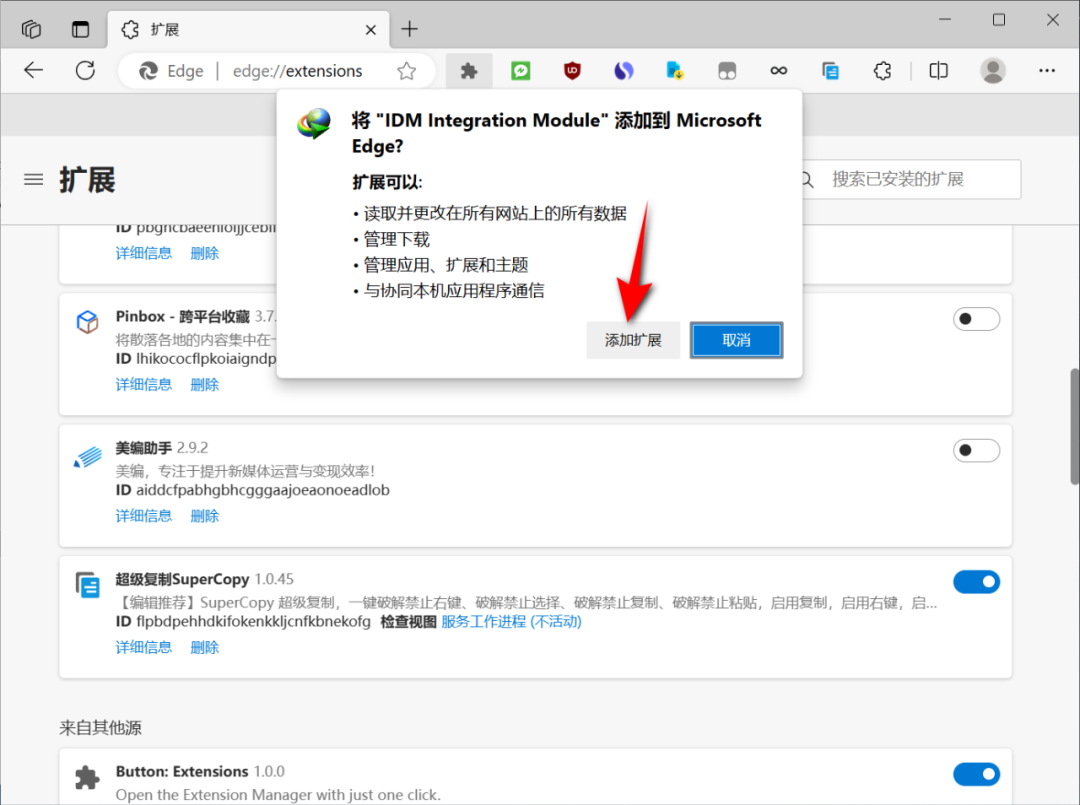
Task: Click the 超级复制SuperCopy list icon
Action: tap(87, 585)
